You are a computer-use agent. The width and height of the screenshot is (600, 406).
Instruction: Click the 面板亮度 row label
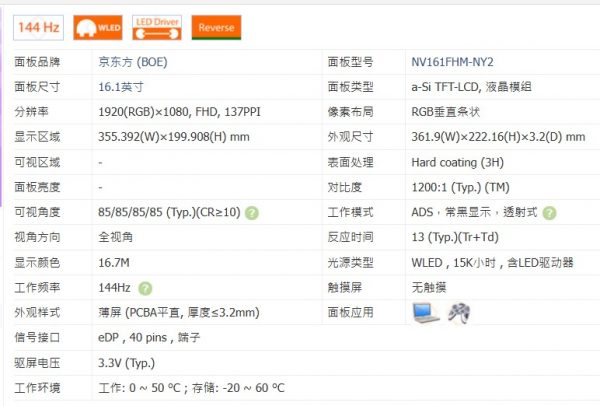[37, 188]
